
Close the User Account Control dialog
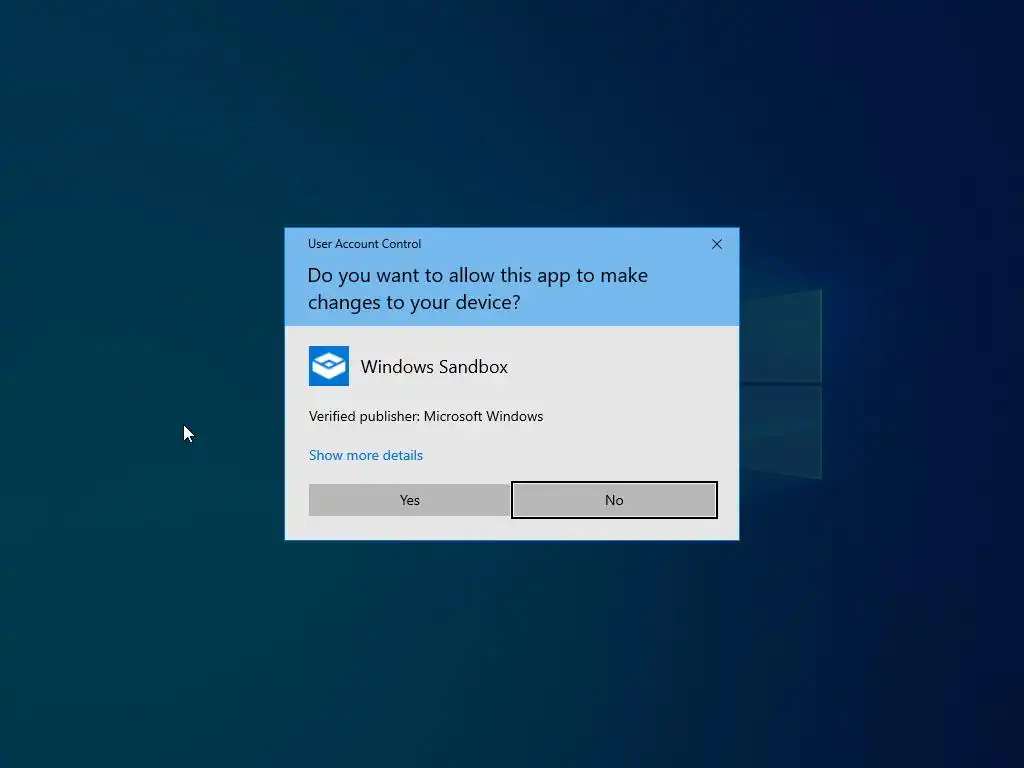click(716, 244)
